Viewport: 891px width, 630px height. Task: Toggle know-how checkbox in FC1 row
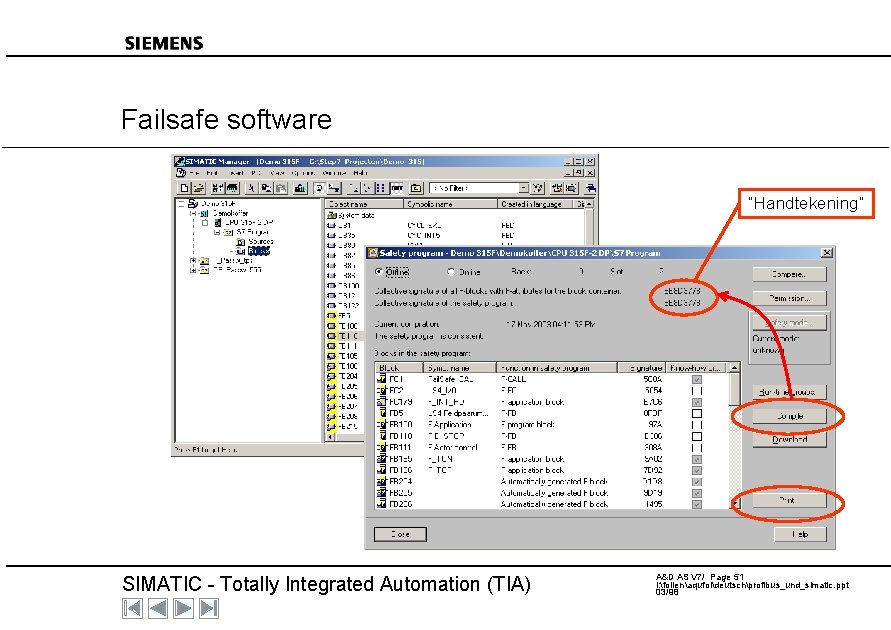697,379
